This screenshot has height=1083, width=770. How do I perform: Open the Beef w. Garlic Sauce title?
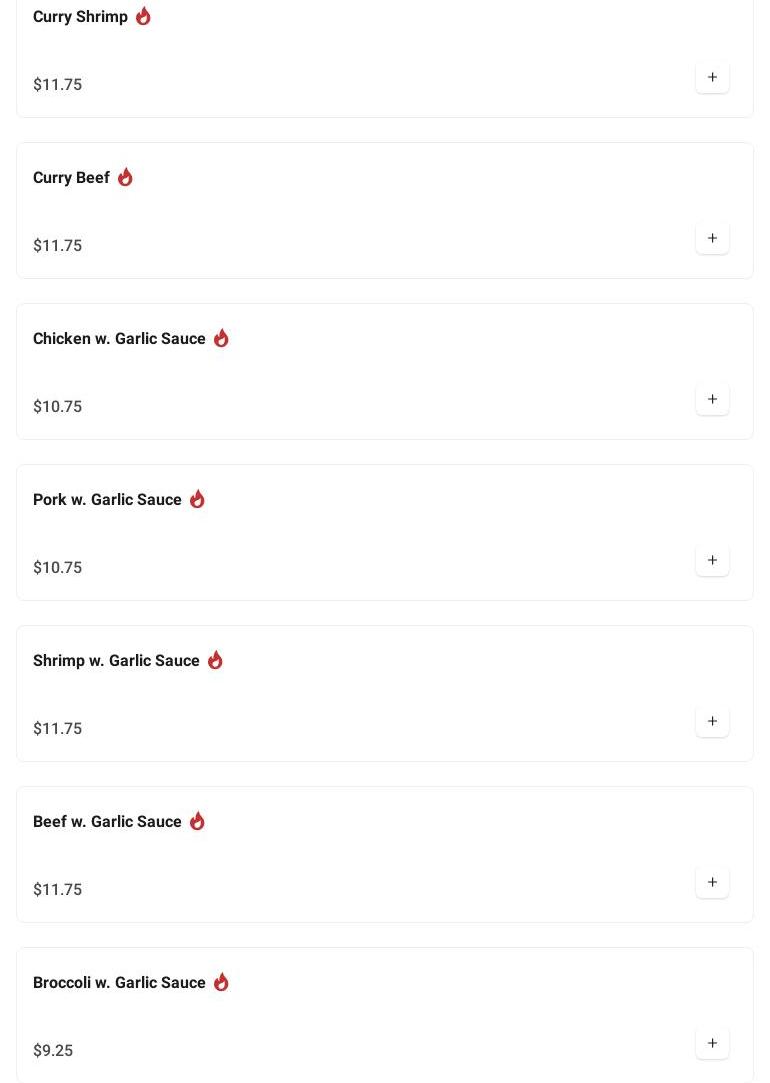(107, 822)
